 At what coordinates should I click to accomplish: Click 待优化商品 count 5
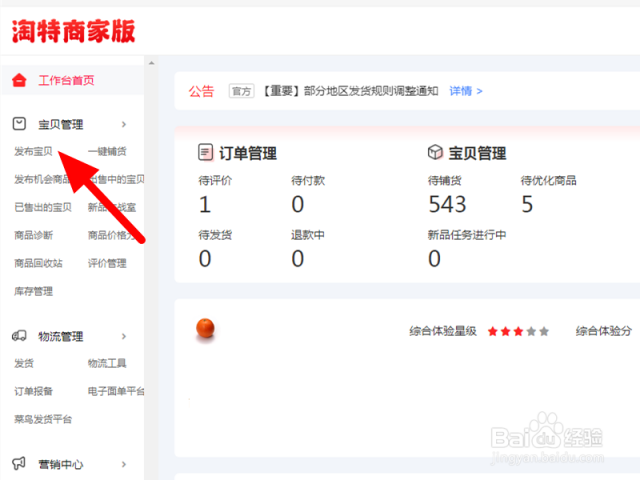(527, 204)
